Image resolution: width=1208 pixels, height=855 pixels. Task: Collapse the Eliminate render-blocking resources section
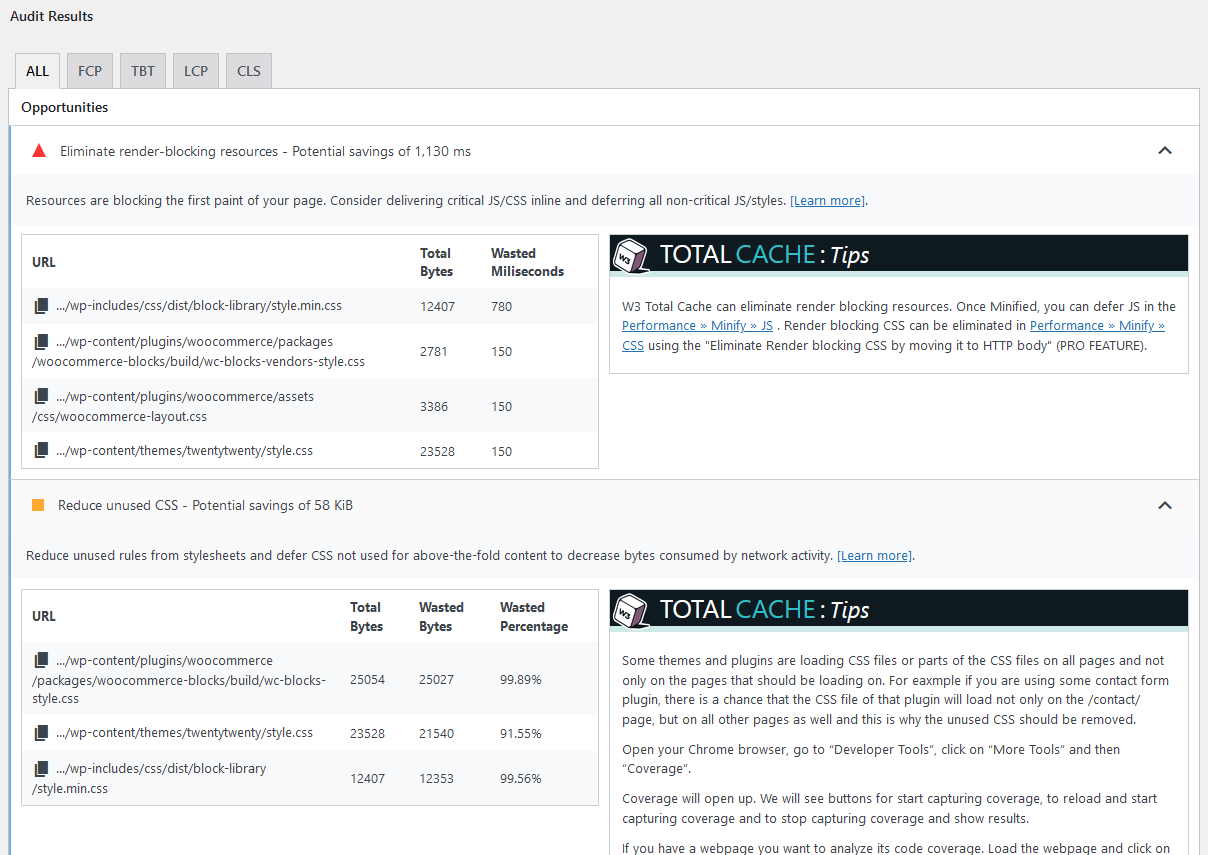click(1164, 151)
